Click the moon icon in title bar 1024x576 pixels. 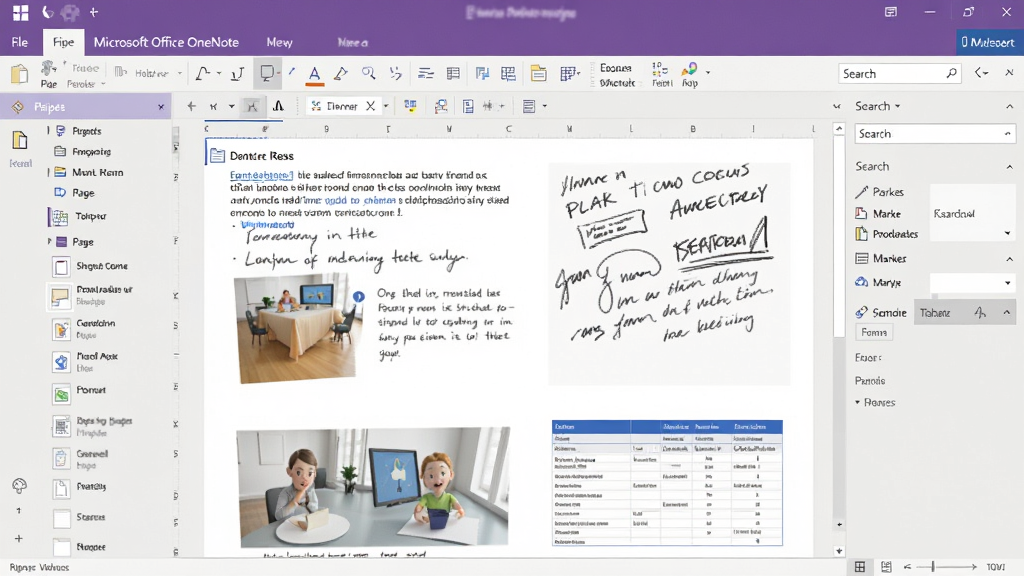pyautogui.click(x=48, y=12)
